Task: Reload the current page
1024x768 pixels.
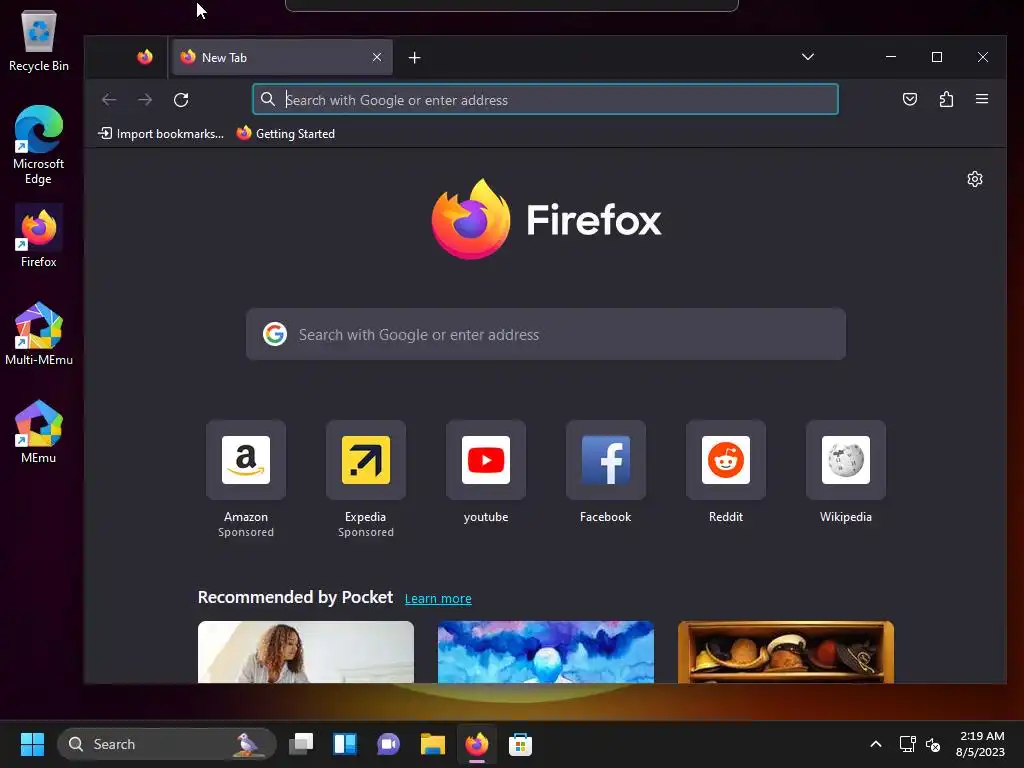Action: (181, 99)
